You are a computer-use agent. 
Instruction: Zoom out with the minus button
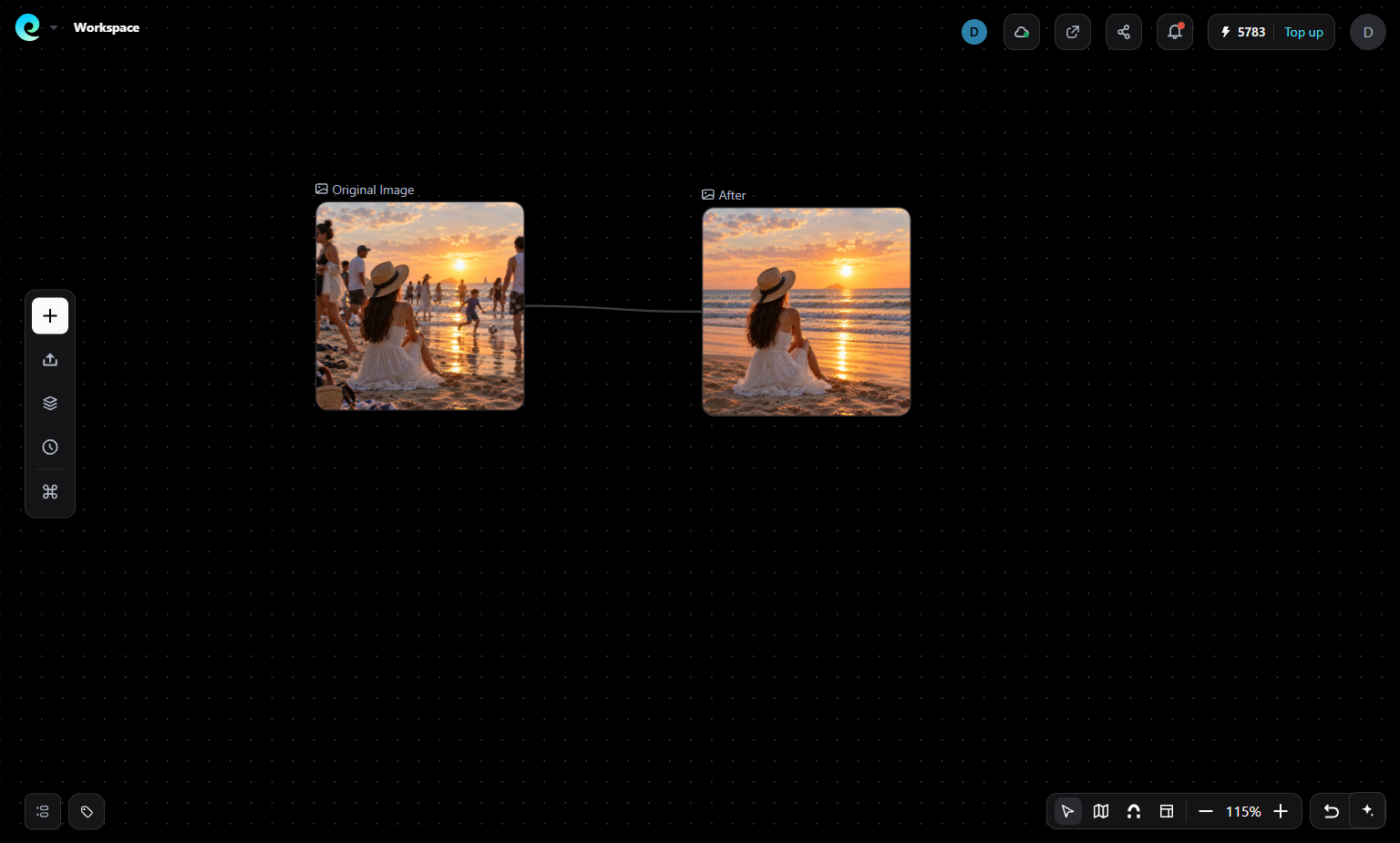tap(1206, 811)
